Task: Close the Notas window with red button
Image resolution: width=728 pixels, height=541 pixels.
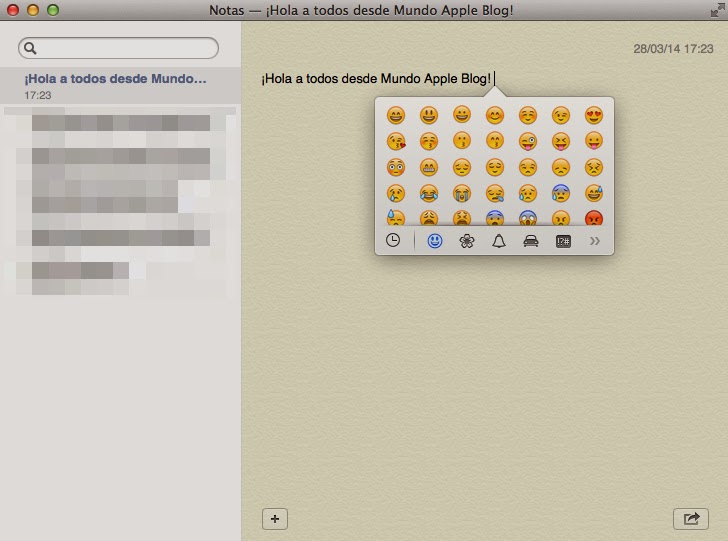Action: (13, 10)
